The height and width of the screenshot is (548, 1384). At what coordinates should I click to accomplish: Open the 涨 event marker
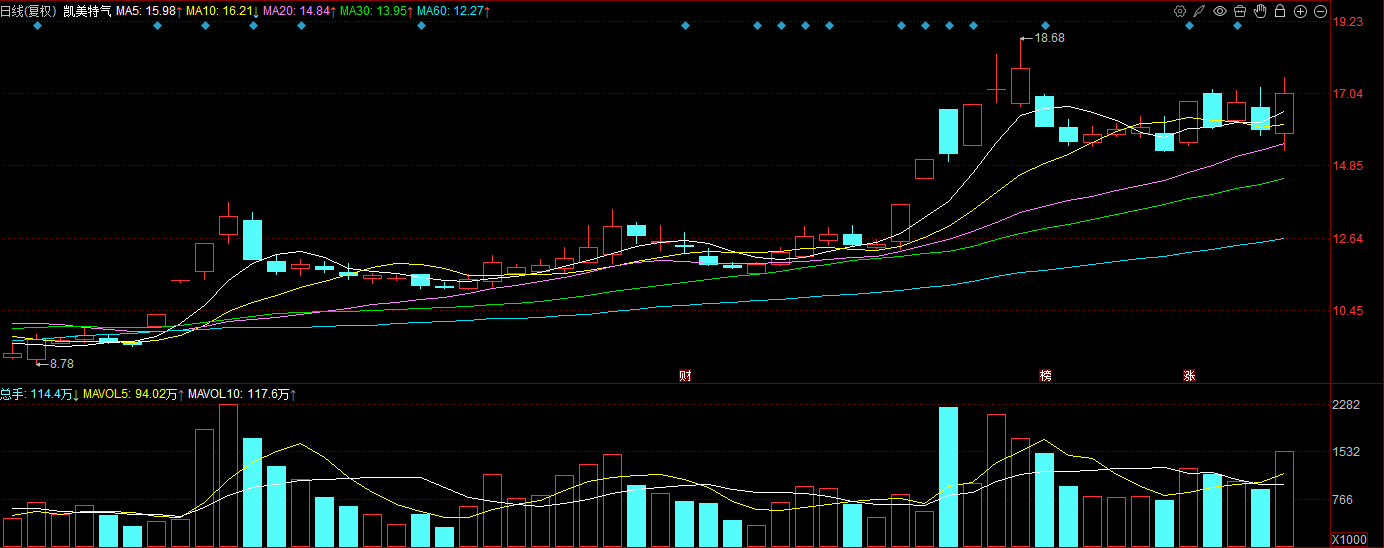[x=1189, y=376]
